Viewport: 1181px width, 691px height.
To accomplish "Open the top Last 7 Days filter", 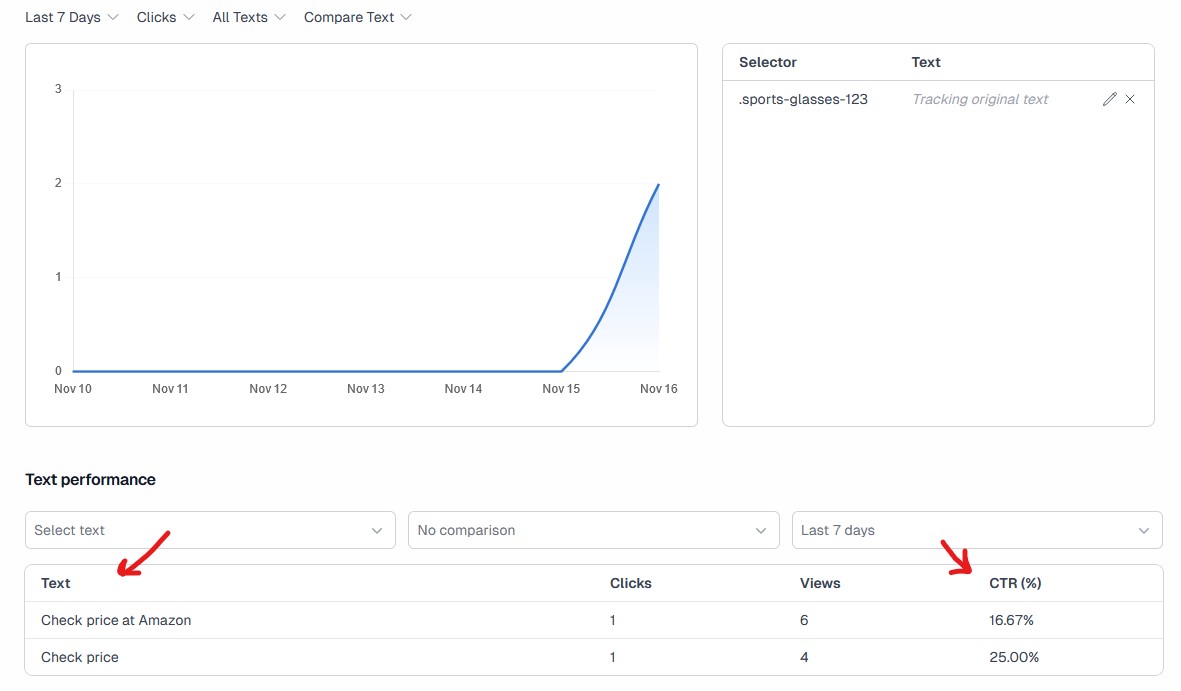I will (71, 17).
